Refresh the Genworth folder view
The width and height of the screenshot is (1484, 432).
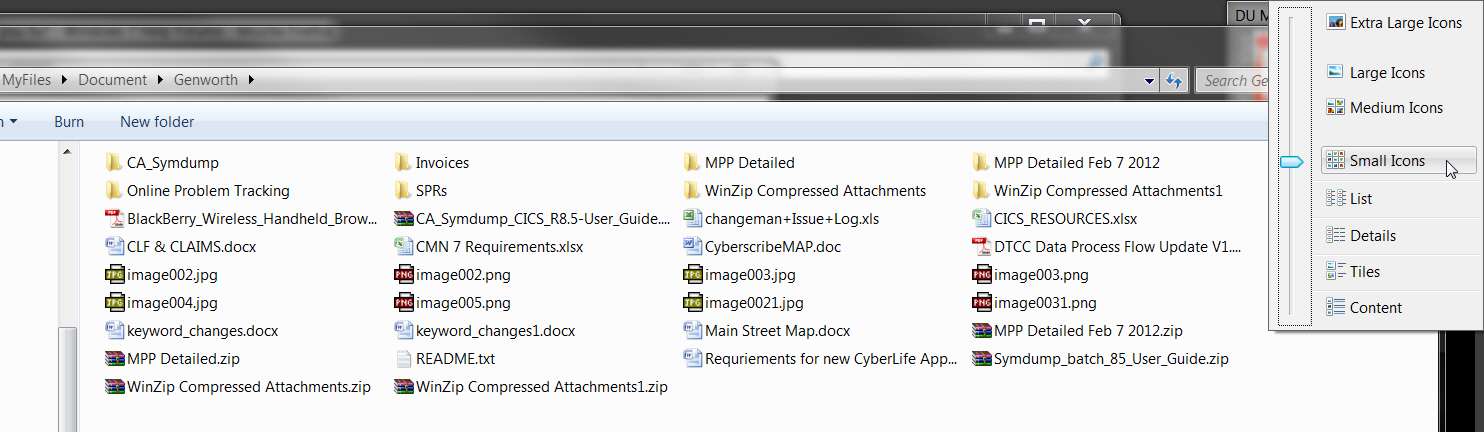tap(1174, 80)
